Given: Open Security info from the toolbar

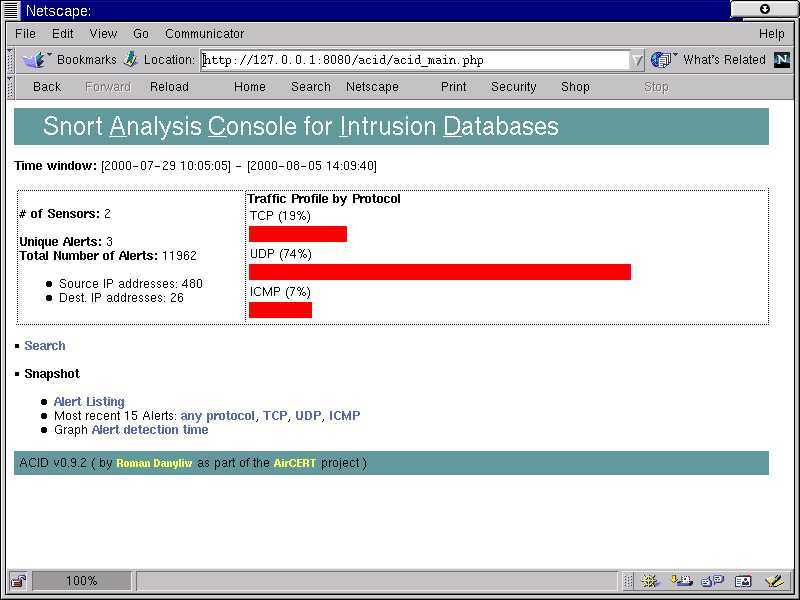Looking at the screenshot, I should pos(513,87).
